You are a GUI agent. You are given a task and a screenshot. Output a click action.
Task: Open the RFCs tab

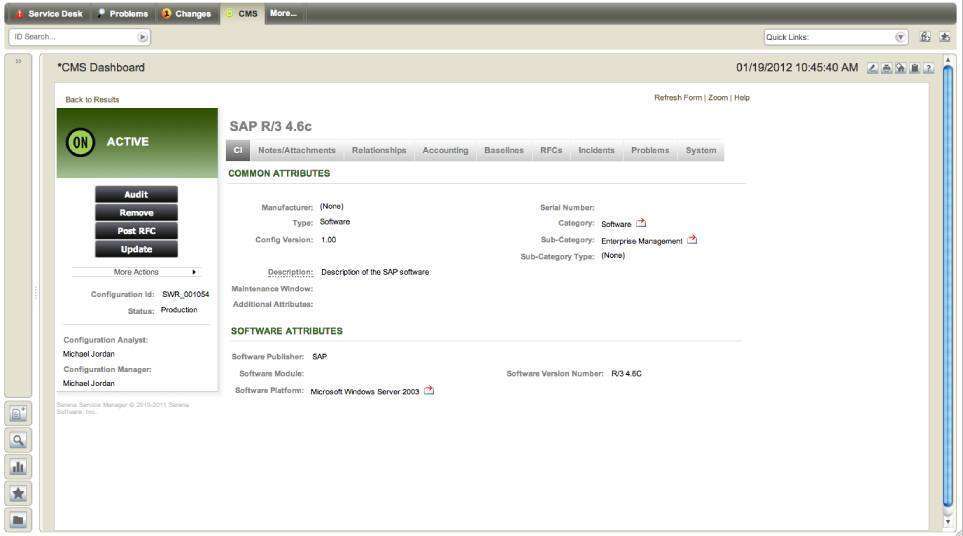point(551,150)
